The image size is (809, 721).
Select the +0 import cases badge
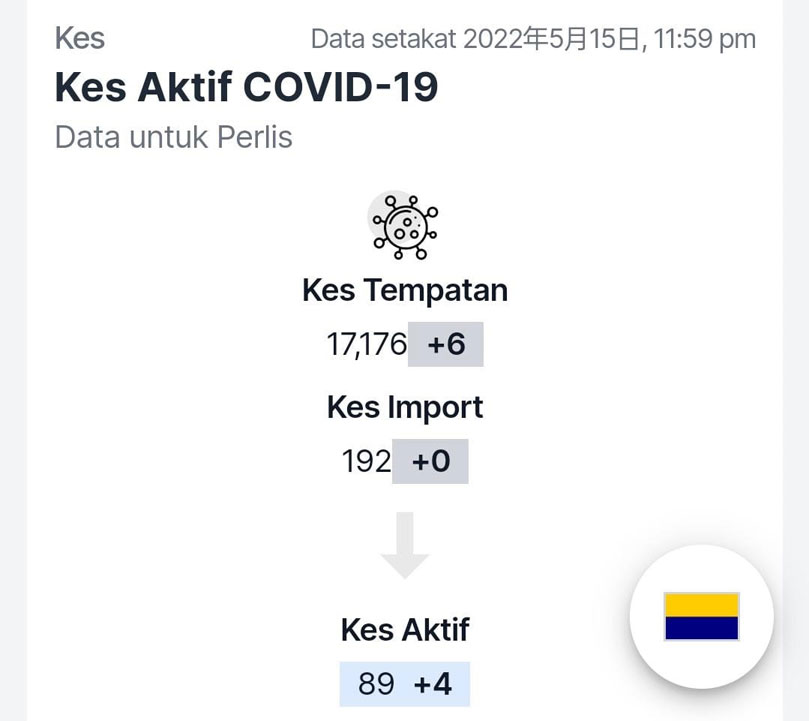(x=430, y=461)
